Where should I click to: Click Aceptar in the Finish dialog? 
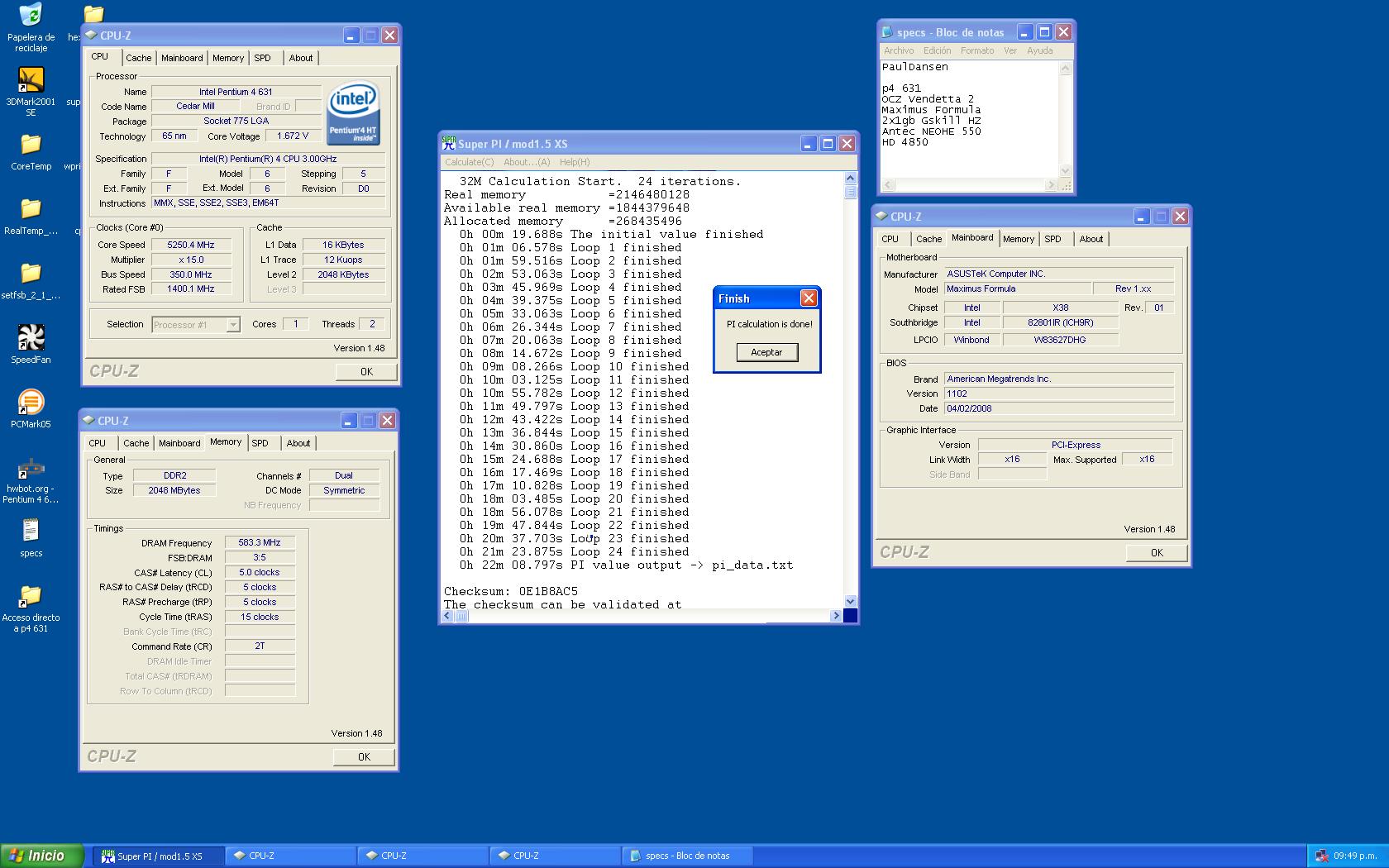click(766, 352)
